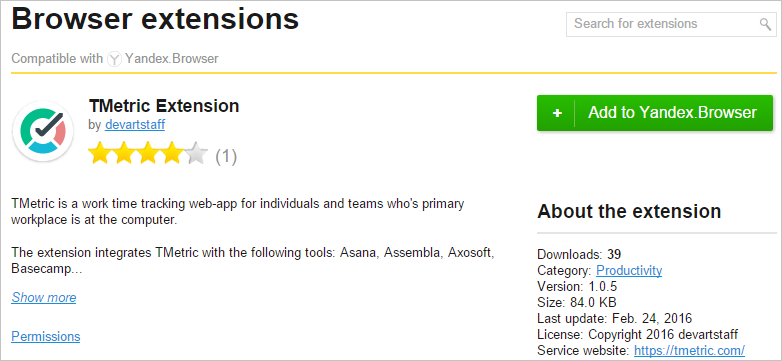
Task: Click the rating count (1)
Action: (x=226, y=157)
